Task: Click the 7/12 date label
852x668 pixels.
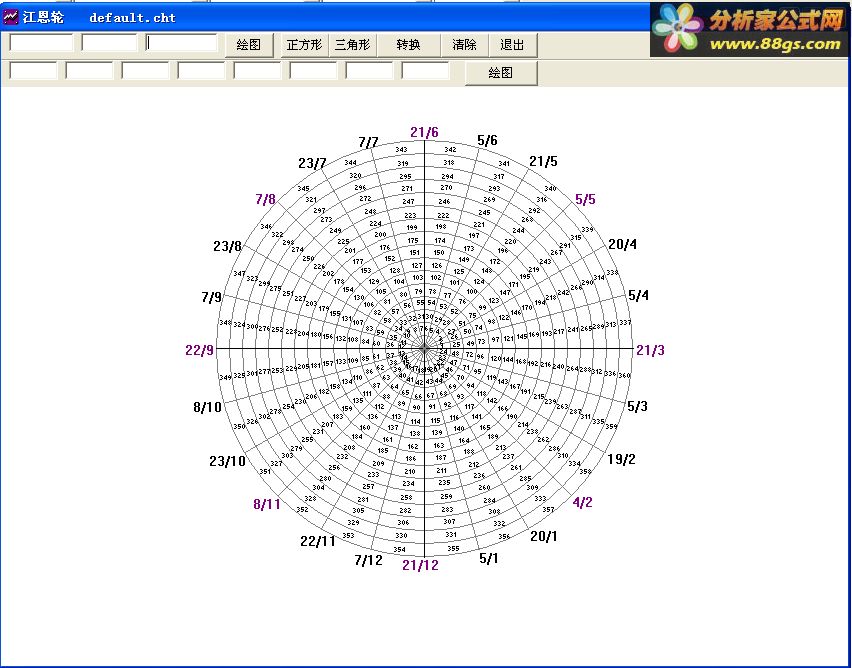Action: point(368,560)
